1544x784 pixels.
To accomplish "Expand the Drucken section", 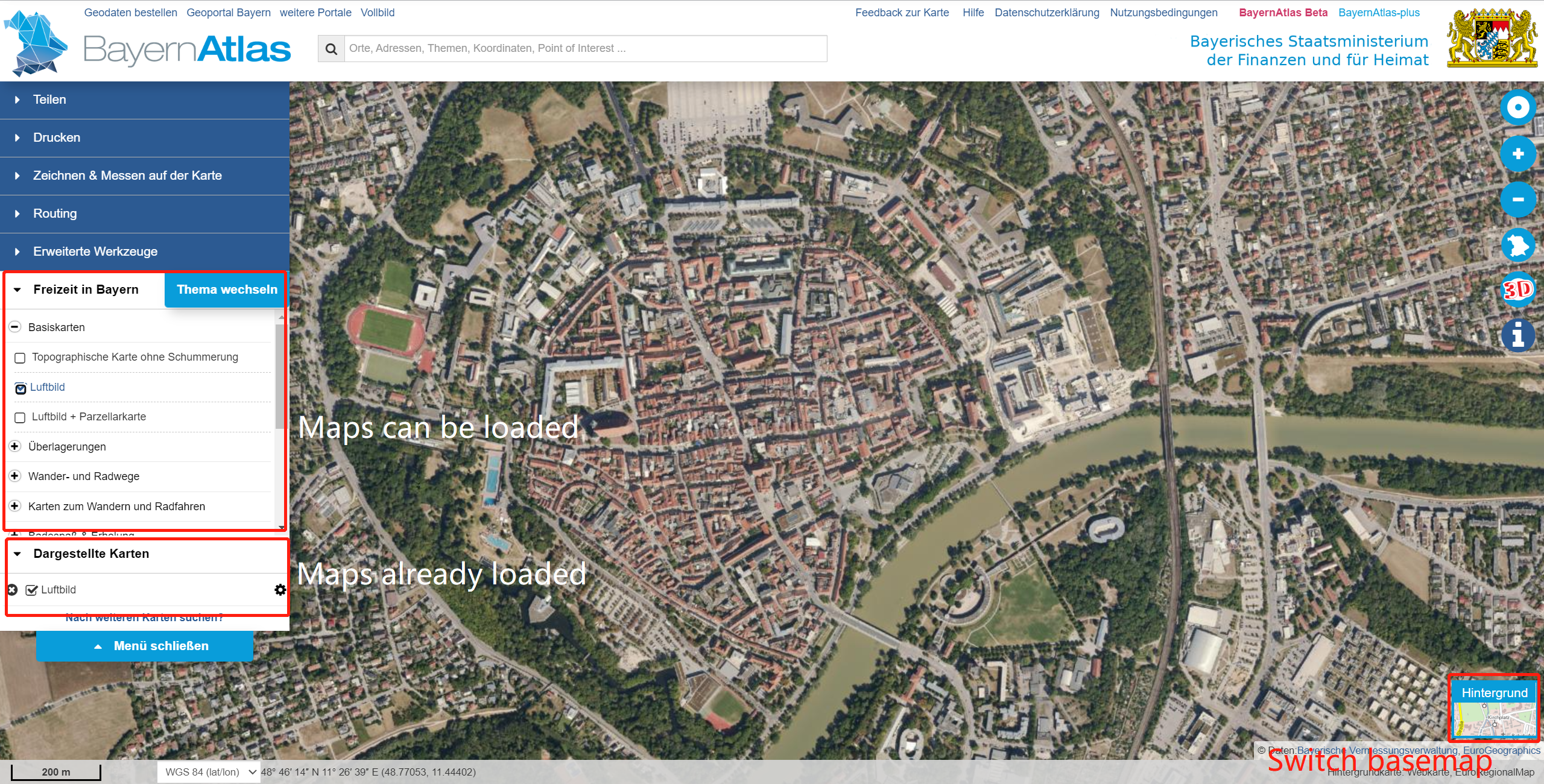I will 145,138.
